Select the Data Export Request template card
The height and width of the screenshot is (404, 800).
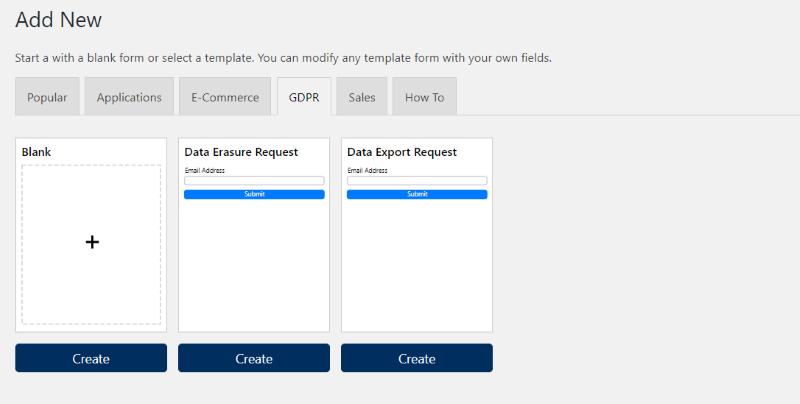(x=417, y=235)
